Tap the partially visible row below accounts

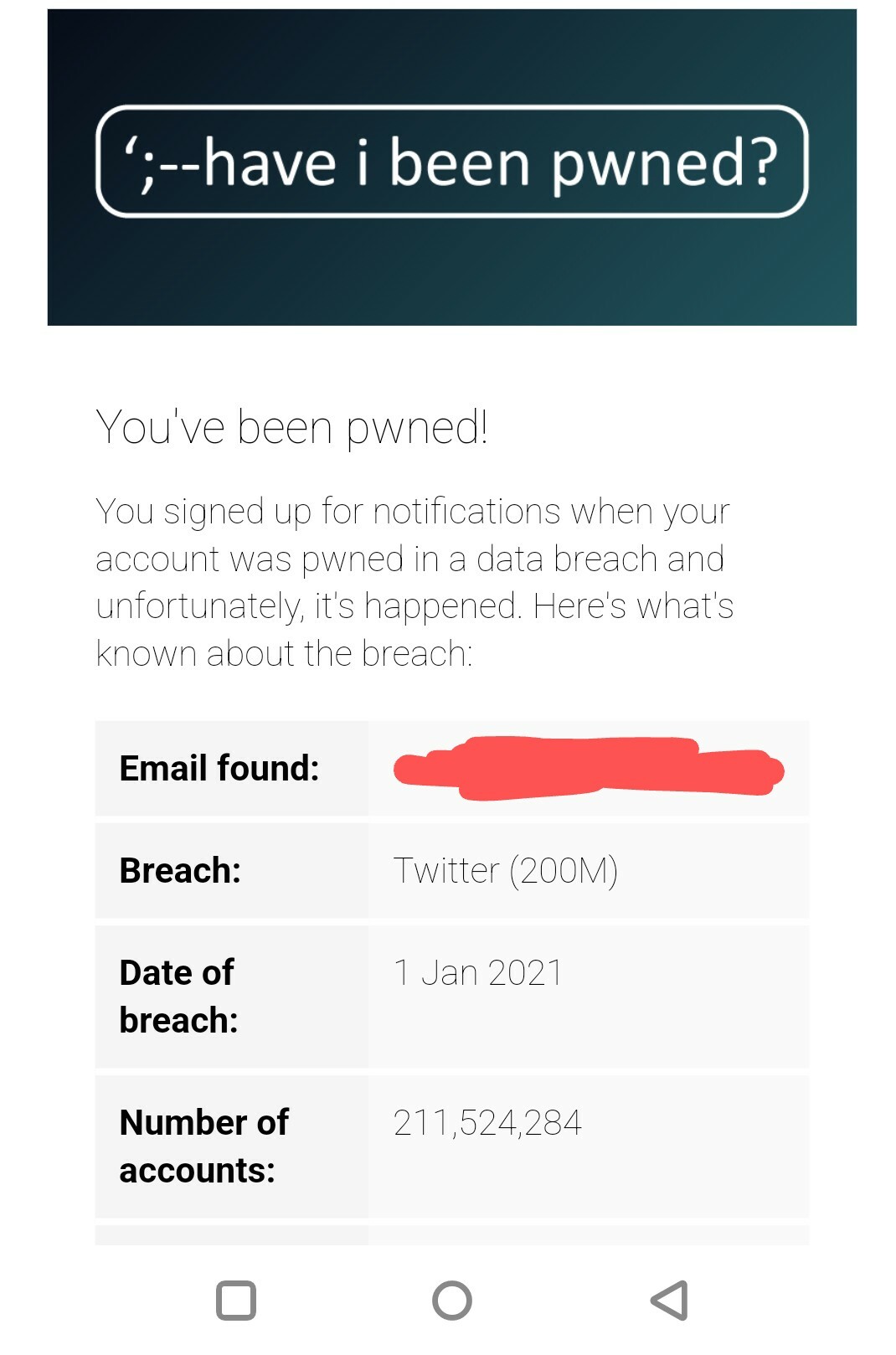click(x=452, y=1236)
